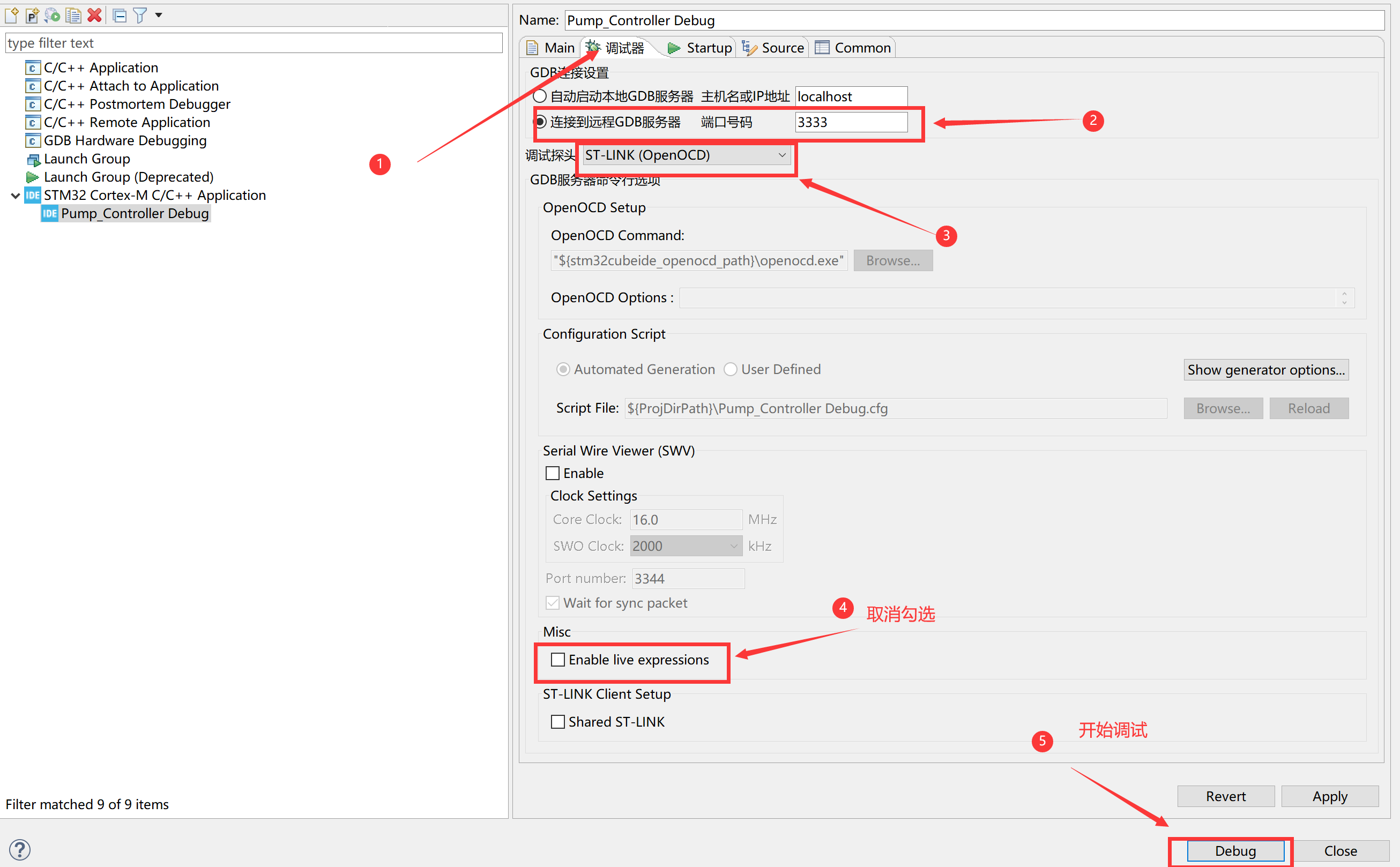Image resolution: width=1400 pixels, height=867 pixels.
Task: Click the New launch configuration icon
Action: point(11,16)
